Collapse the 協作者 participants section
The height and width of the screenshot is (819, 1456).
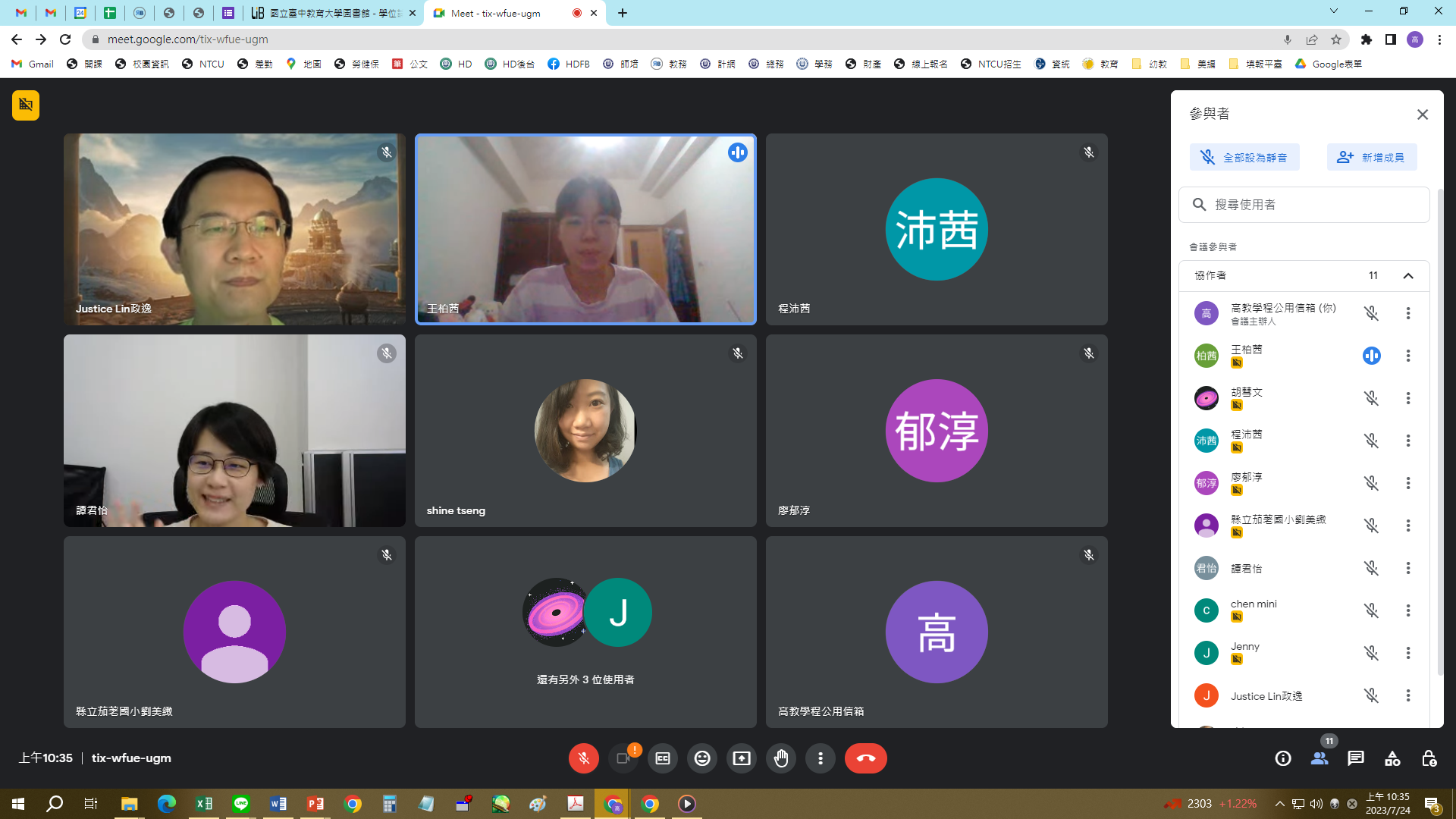1408,276
